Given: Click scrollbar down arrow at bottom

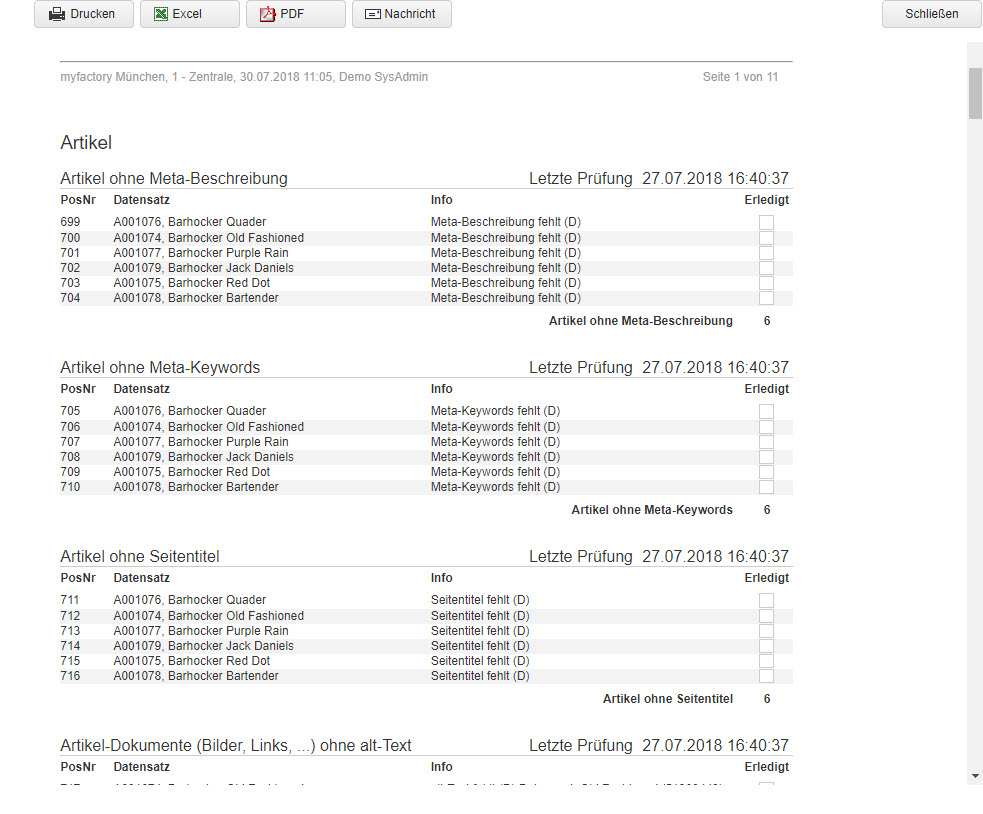Looking at the screenshot, I should (x=975, y=775).
